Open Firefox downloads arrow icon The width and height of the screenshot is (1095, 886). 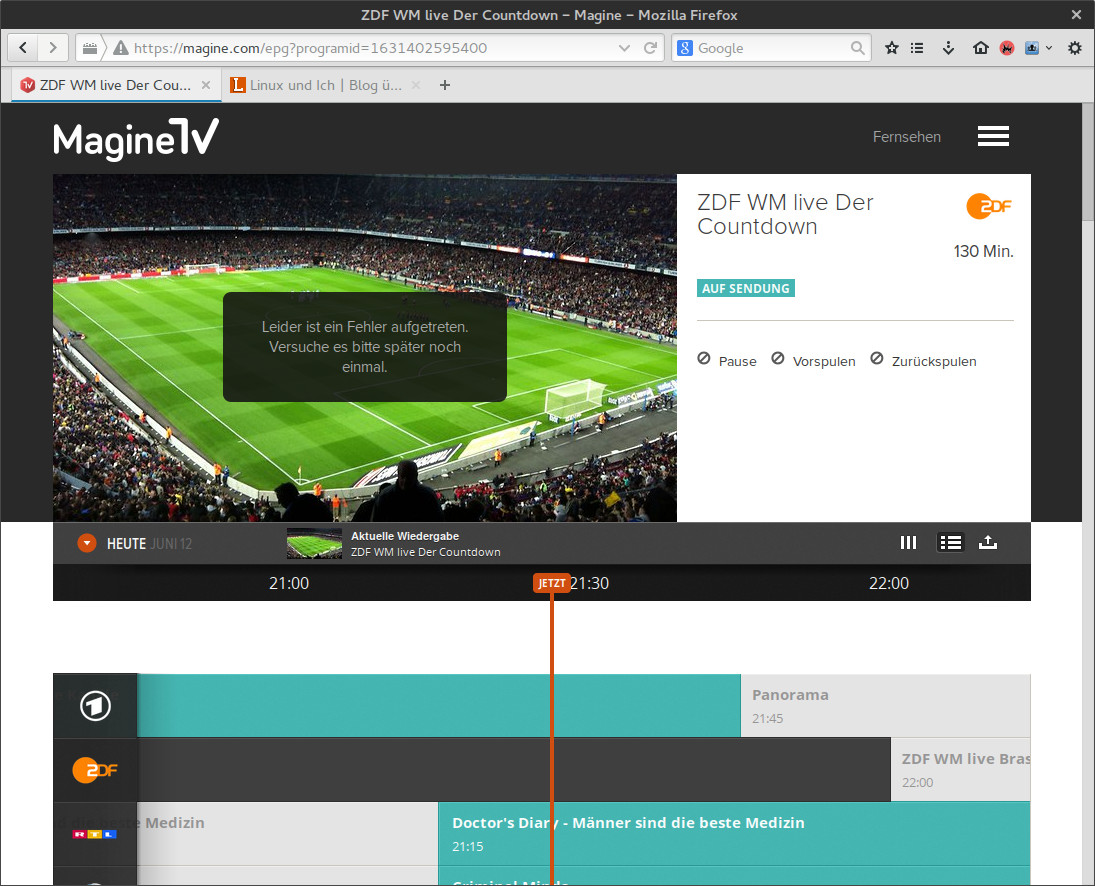click(x=948, y=48)
